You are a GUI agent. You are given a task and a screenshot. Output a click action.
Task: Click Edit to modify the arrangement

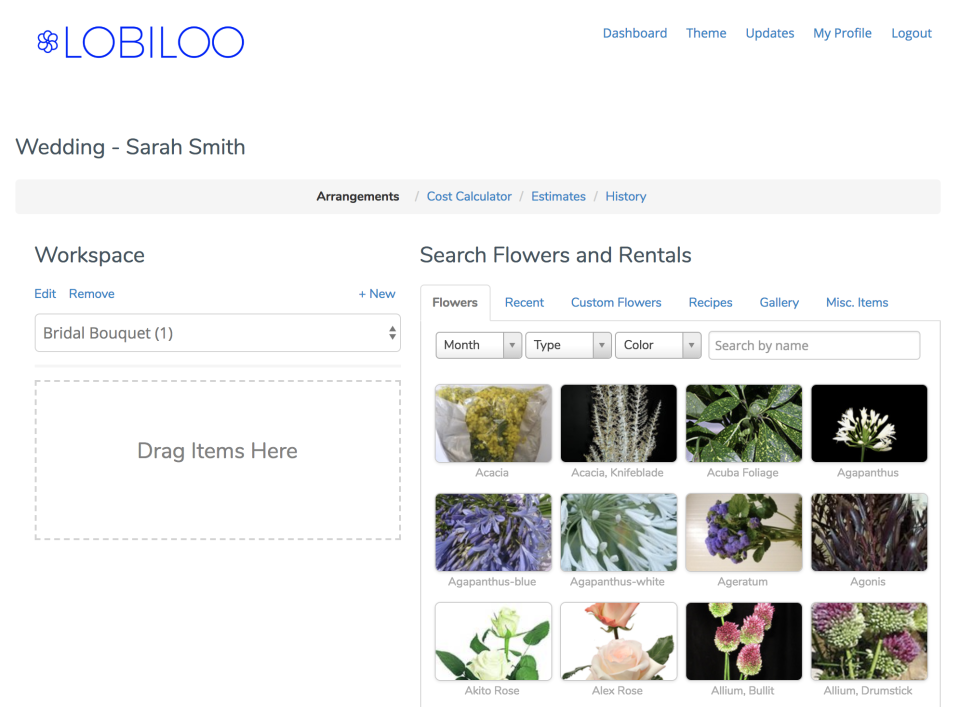coord(45,293)
